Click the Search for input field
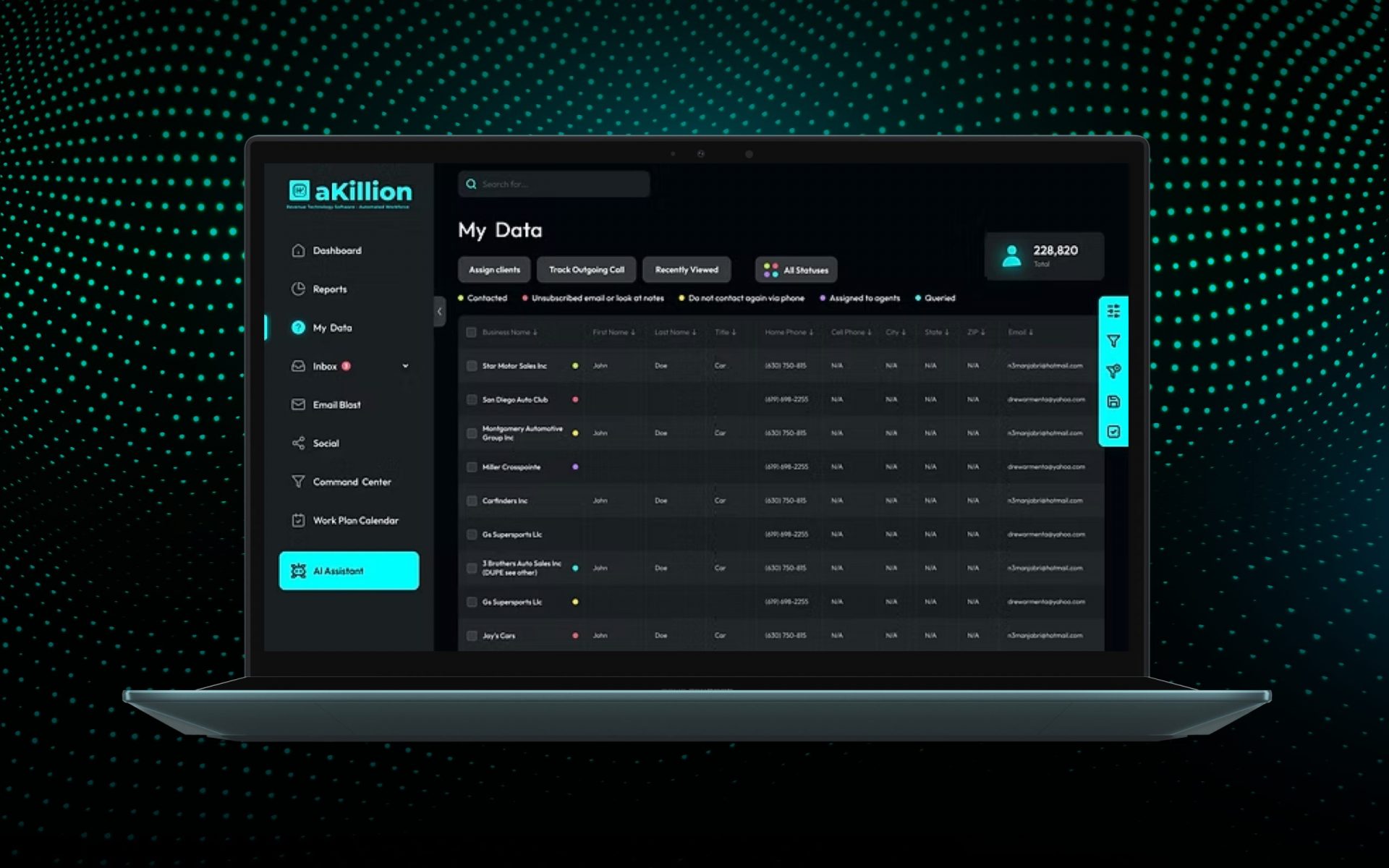1389x868 pixels. coord(561,184)
